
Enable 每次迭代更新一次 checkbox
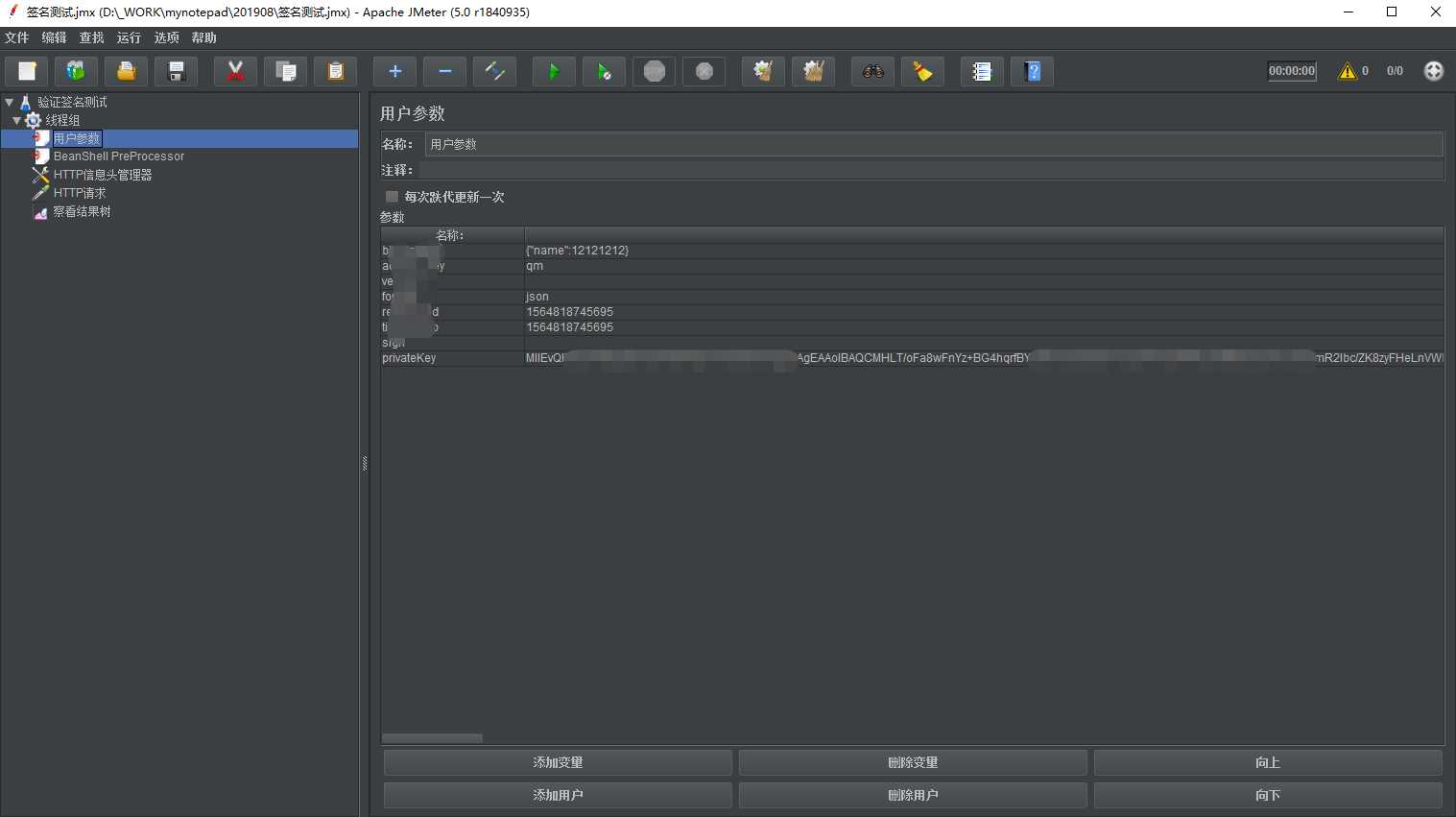click(x=392, y=196)
